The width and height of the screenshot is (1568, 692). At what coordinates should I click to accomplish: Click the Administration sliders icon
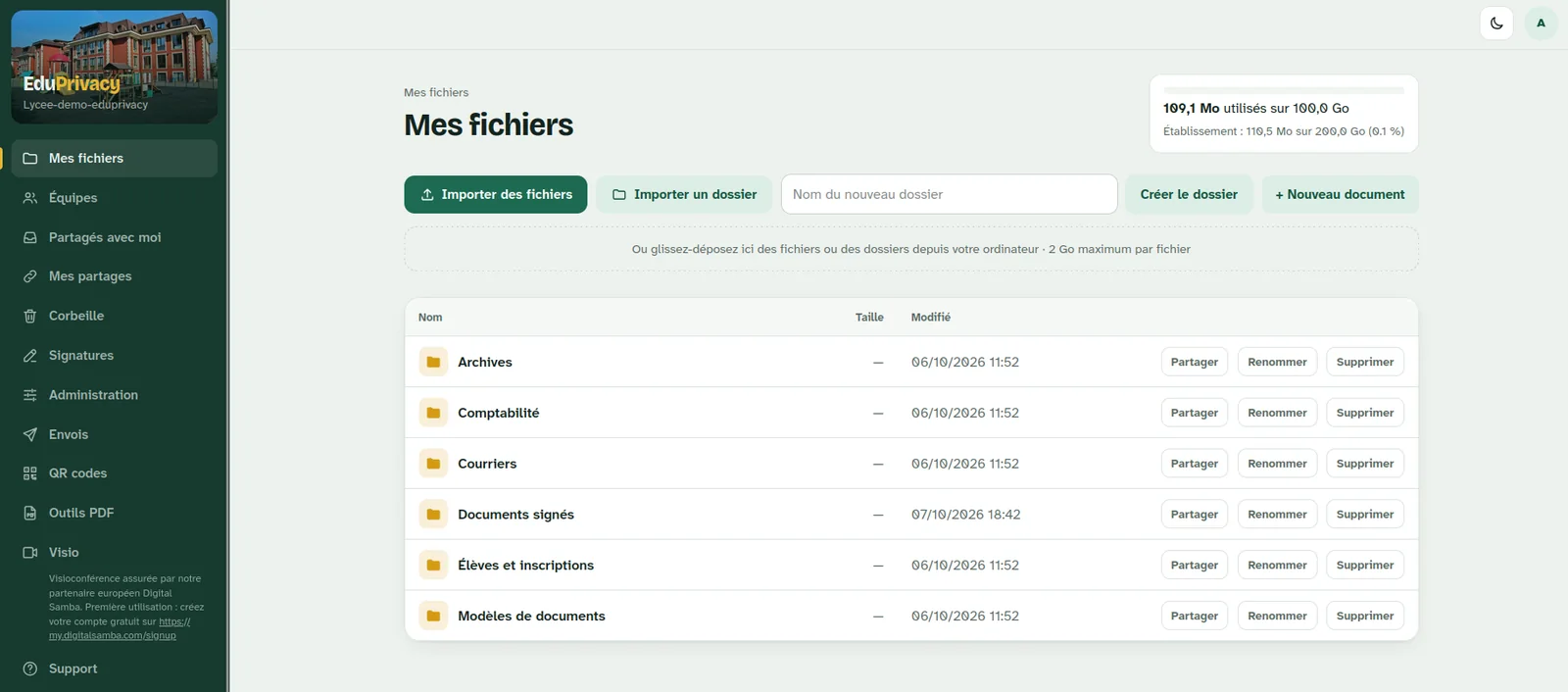tap(30, 395)
